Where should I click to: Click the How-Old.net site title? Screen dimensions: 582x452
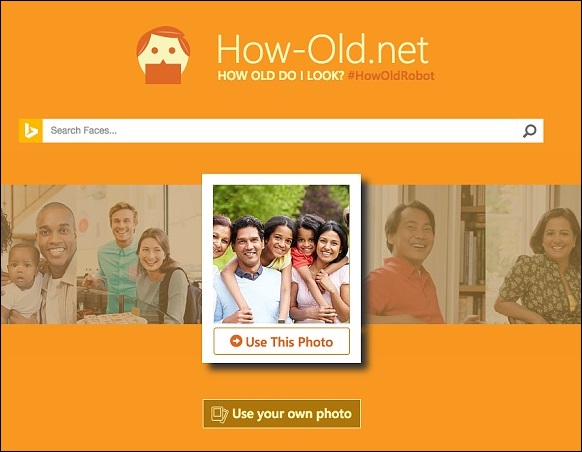(323, 49)
